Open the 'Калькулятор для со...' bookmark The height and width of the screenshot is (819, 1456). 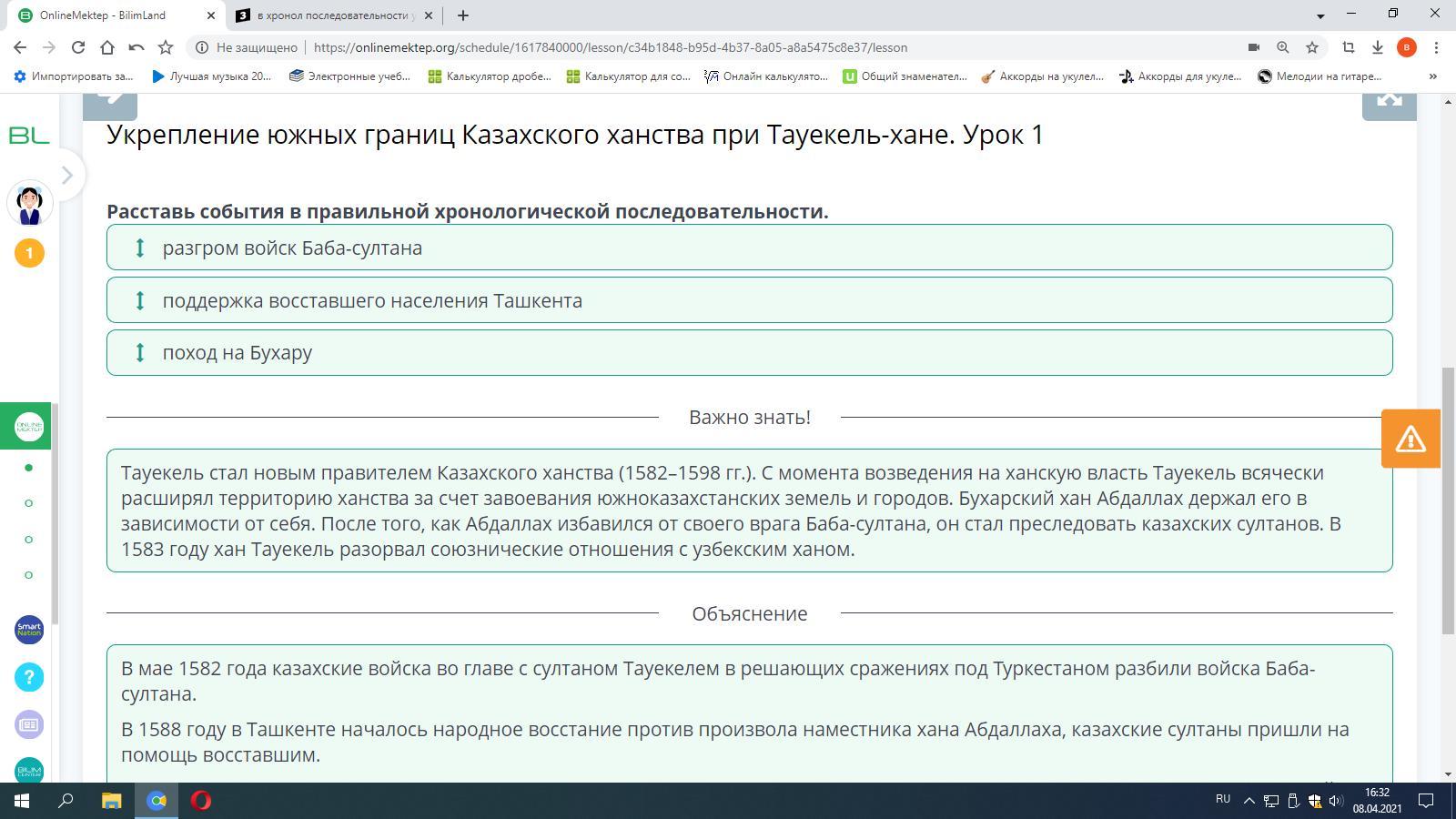coord(628,76)
